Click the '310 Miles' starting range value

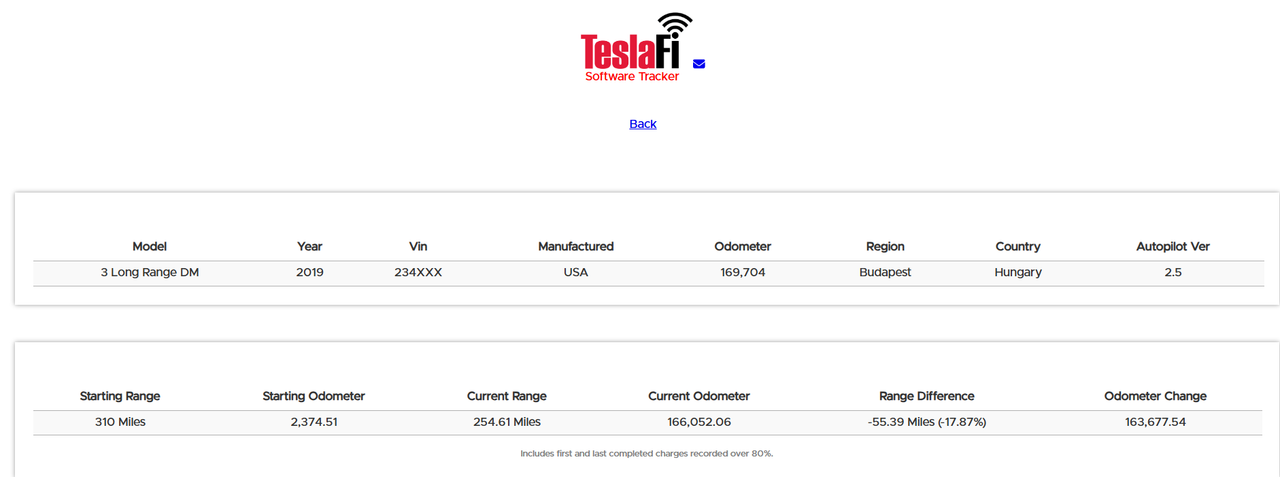[x=120, y=422]
